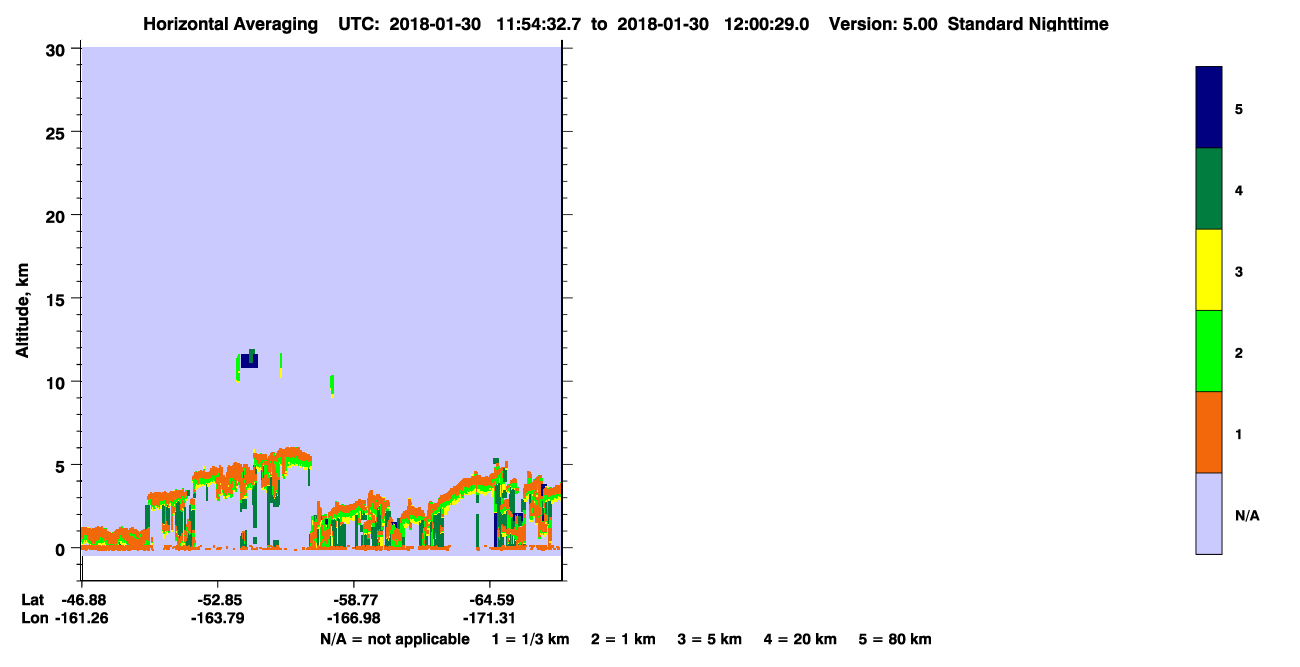Click the legend text '1 = 1/3 km'
1300x667 pixels.
(530, 639)
